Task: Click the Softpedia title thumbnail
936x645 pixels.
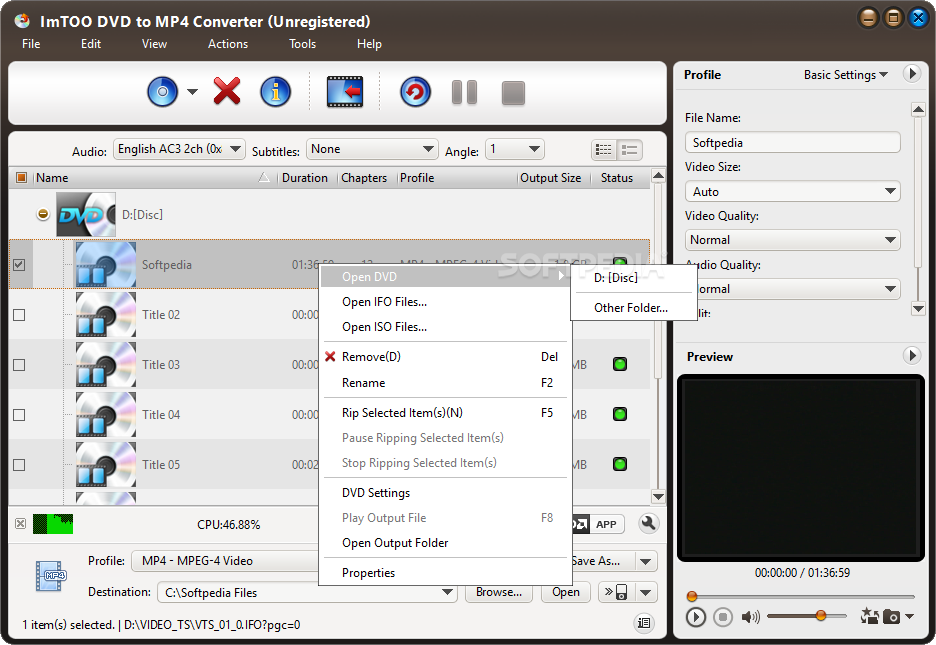Action: click(x=106, y=264)
